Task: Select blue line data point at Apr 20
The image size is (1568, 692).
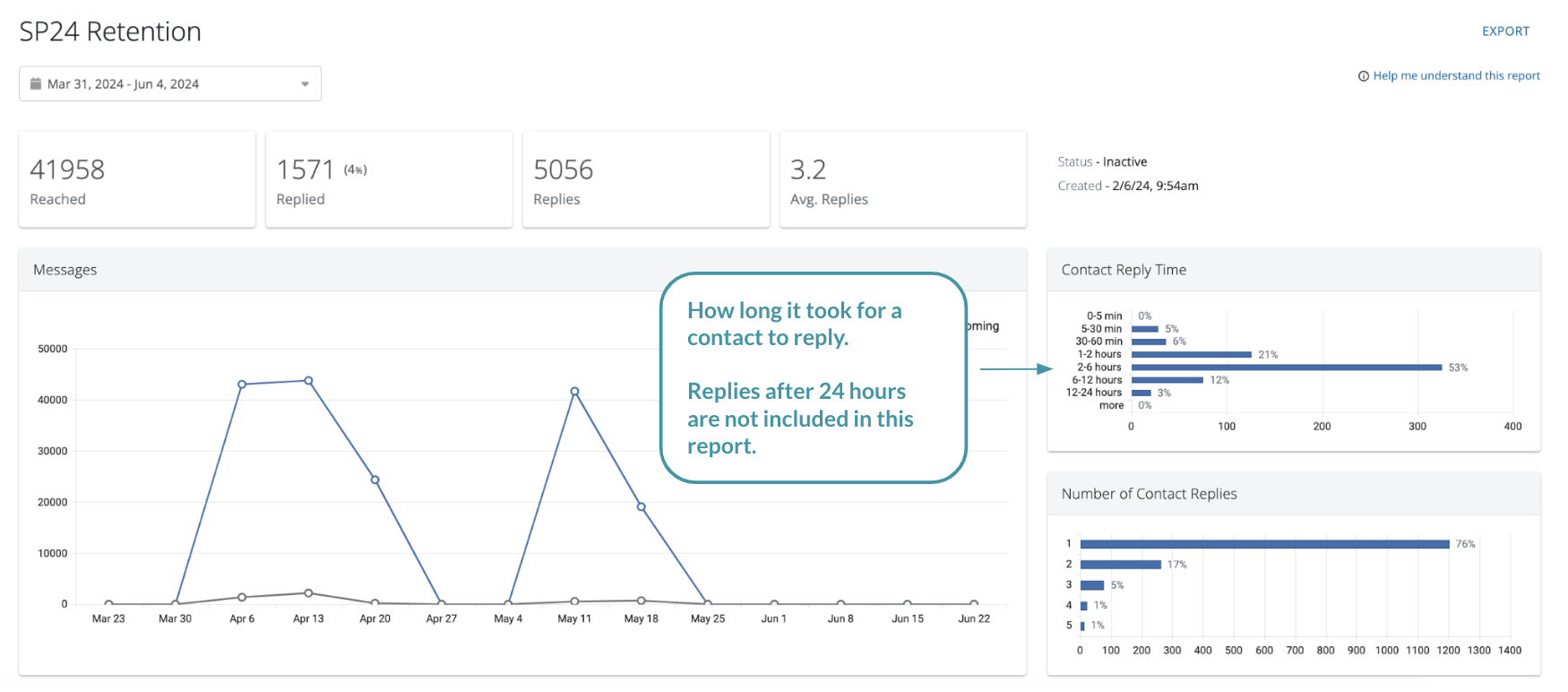Action: tap(375, 480)
